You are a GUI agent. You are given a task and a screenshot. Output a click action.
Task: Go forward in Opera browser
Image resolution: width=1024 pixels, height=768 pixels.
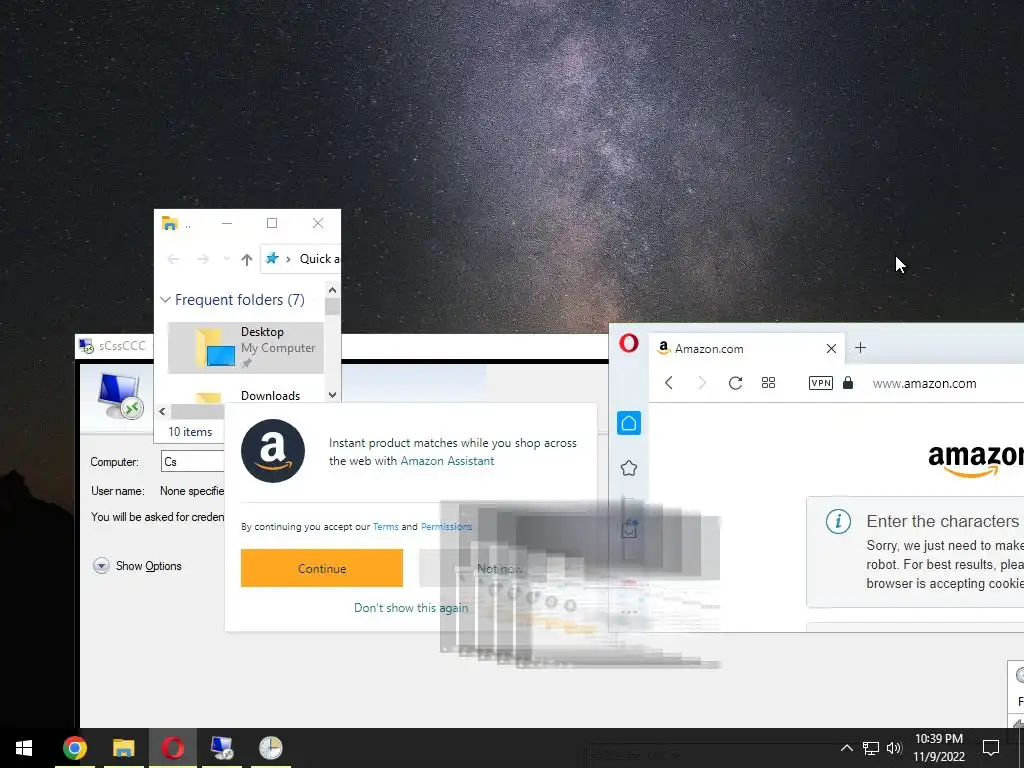pos(702,383)
